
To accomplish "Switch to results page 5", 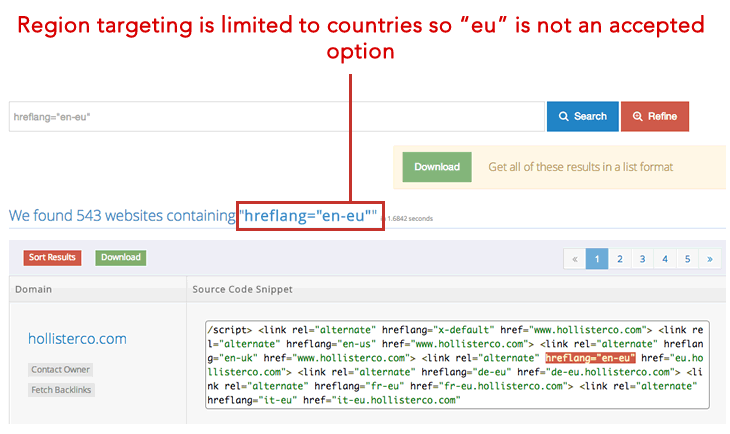I will tap(687, 259).
